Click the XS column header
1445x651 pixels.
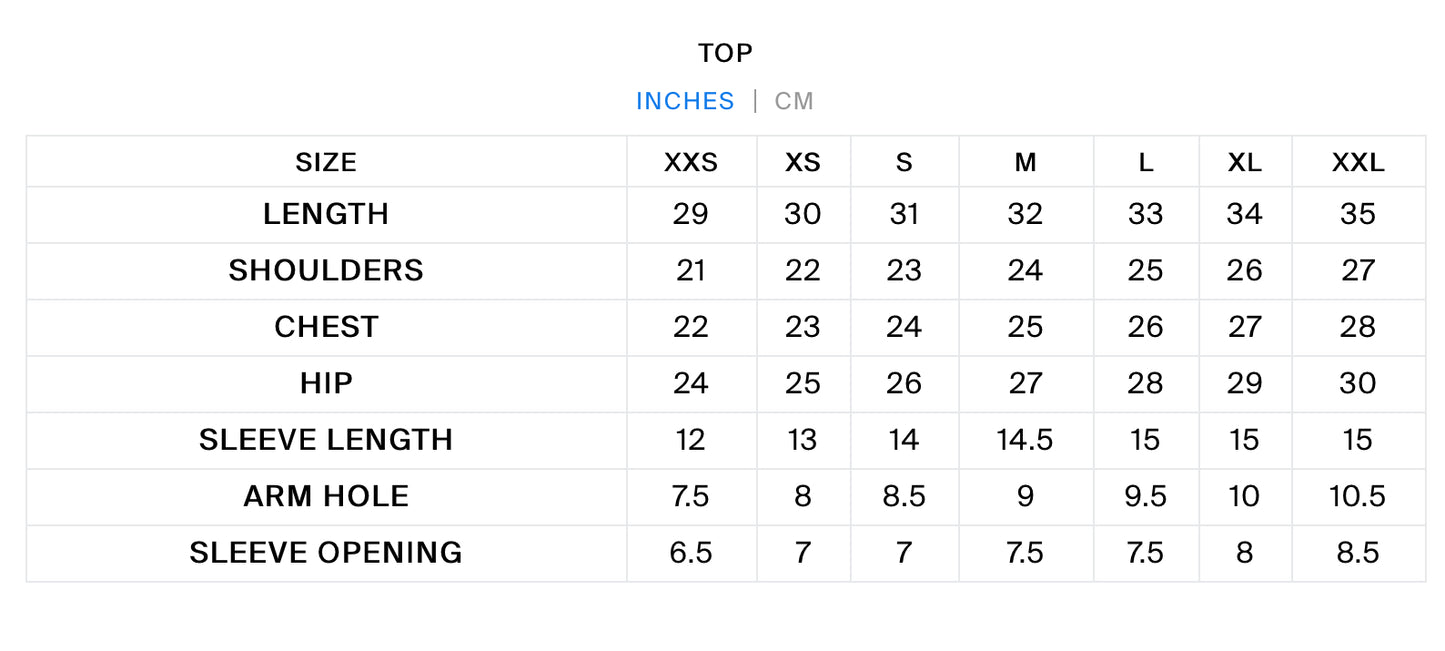803,163
